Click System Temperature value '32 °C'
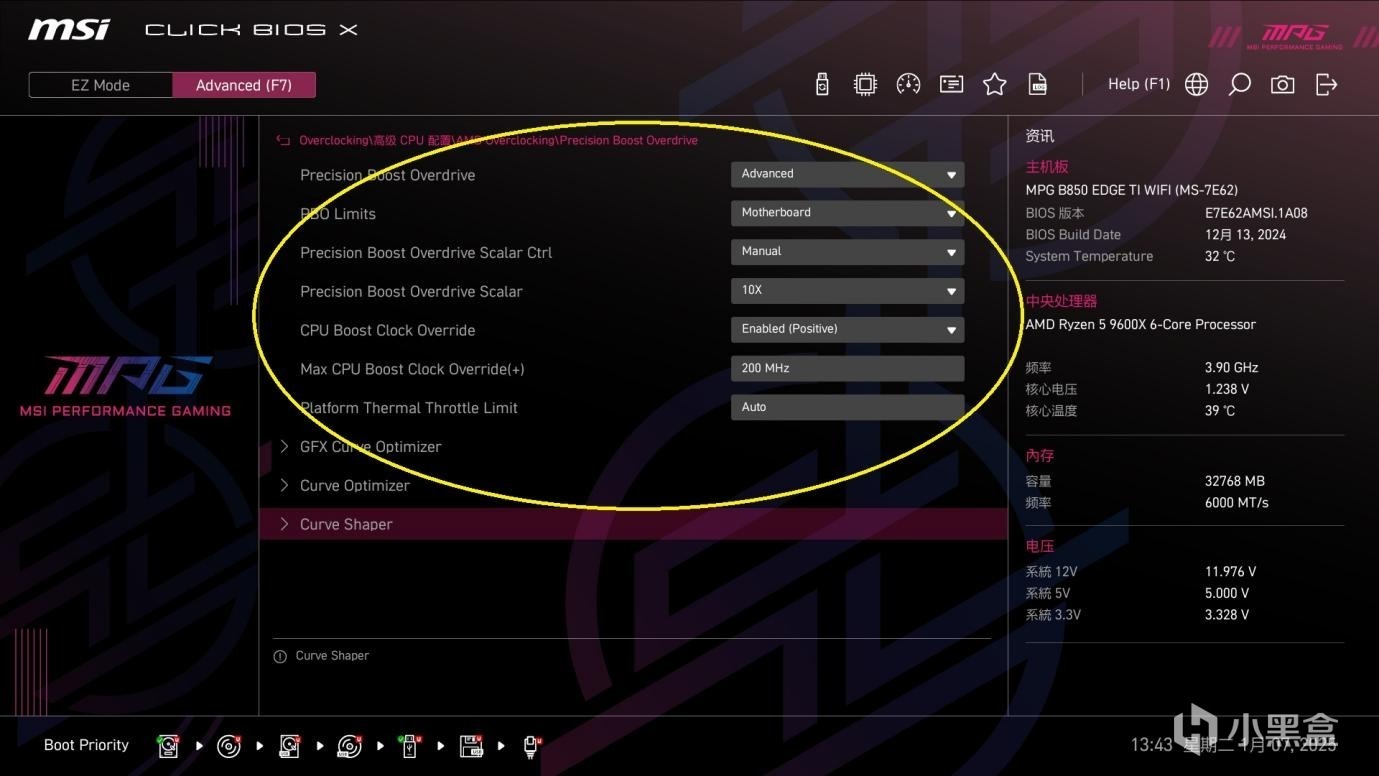This screenshot has height=776, width=1379. (1220, 257)
